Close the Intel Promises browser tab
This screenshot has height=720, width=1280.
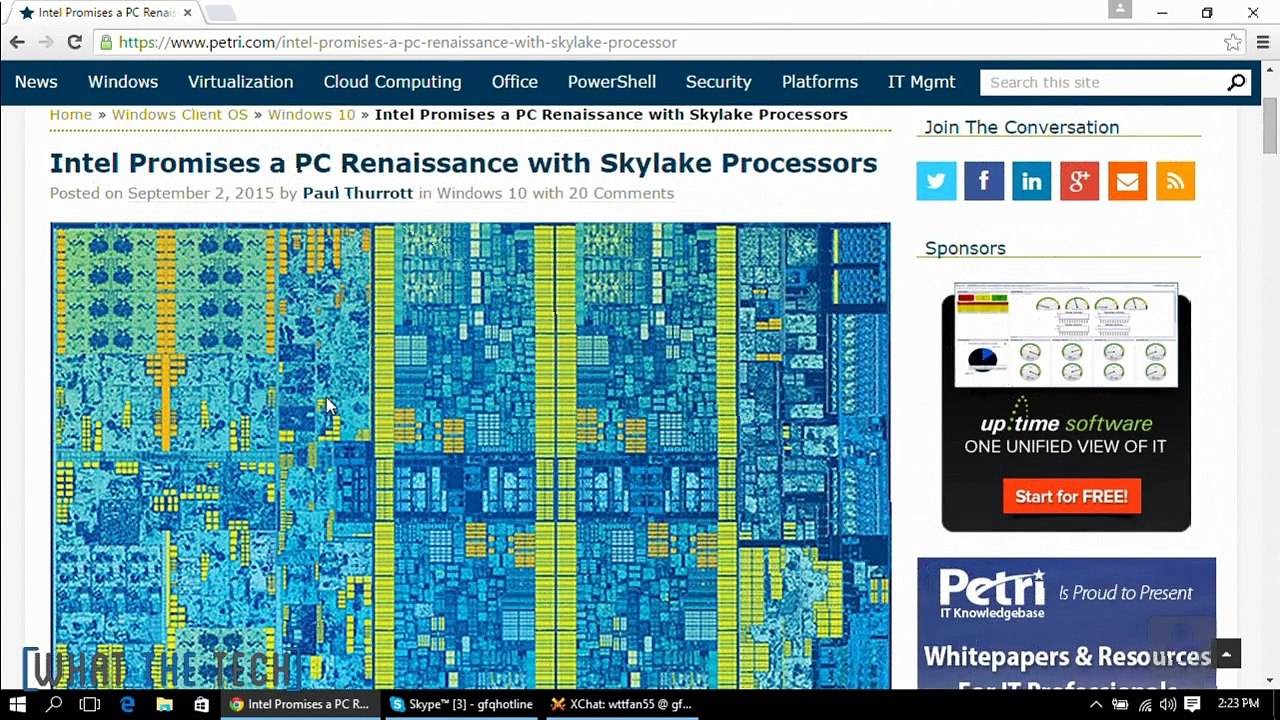point(187,13)
